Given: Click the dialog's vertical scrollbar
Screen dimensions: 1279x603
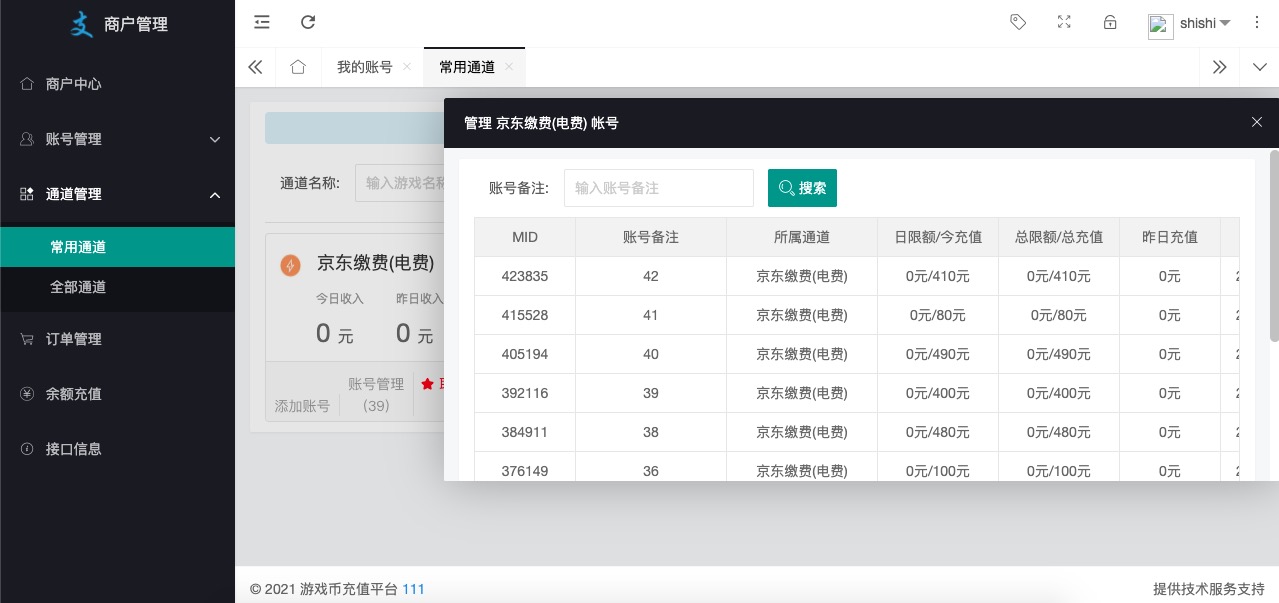Looking at the screenshot, I should 1274,246.
